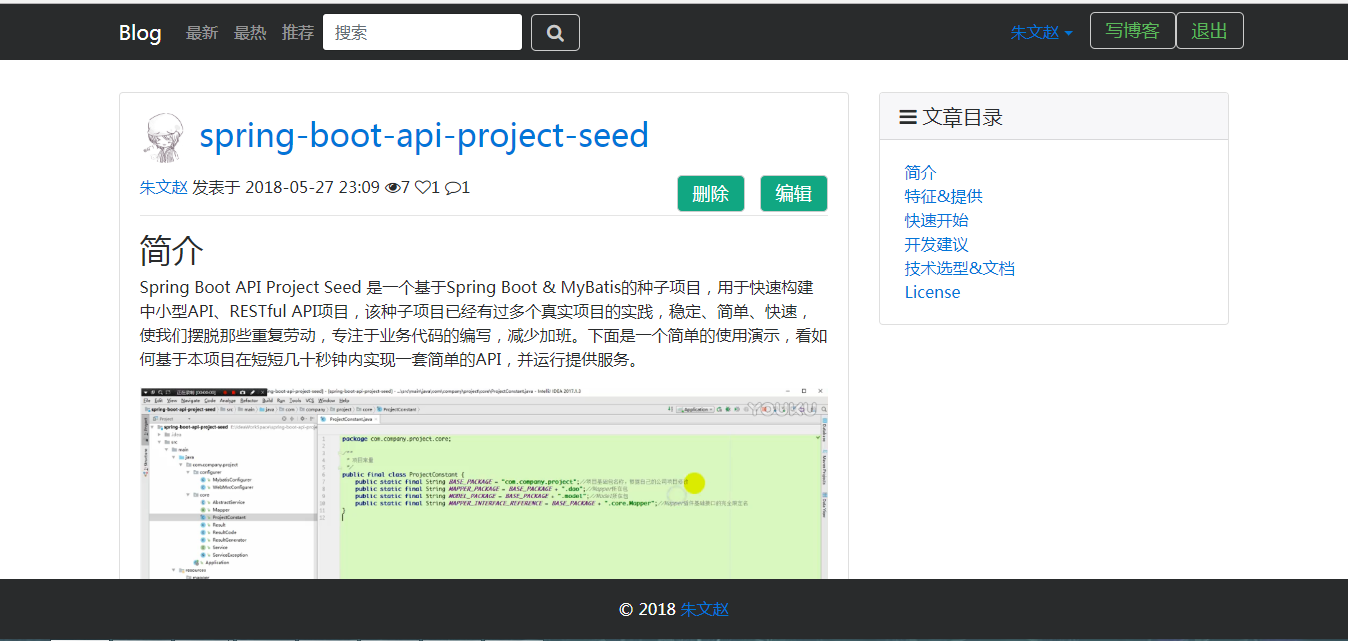Click the 退出 button
Screen dimensions: 1348x641
point(1210,30)
